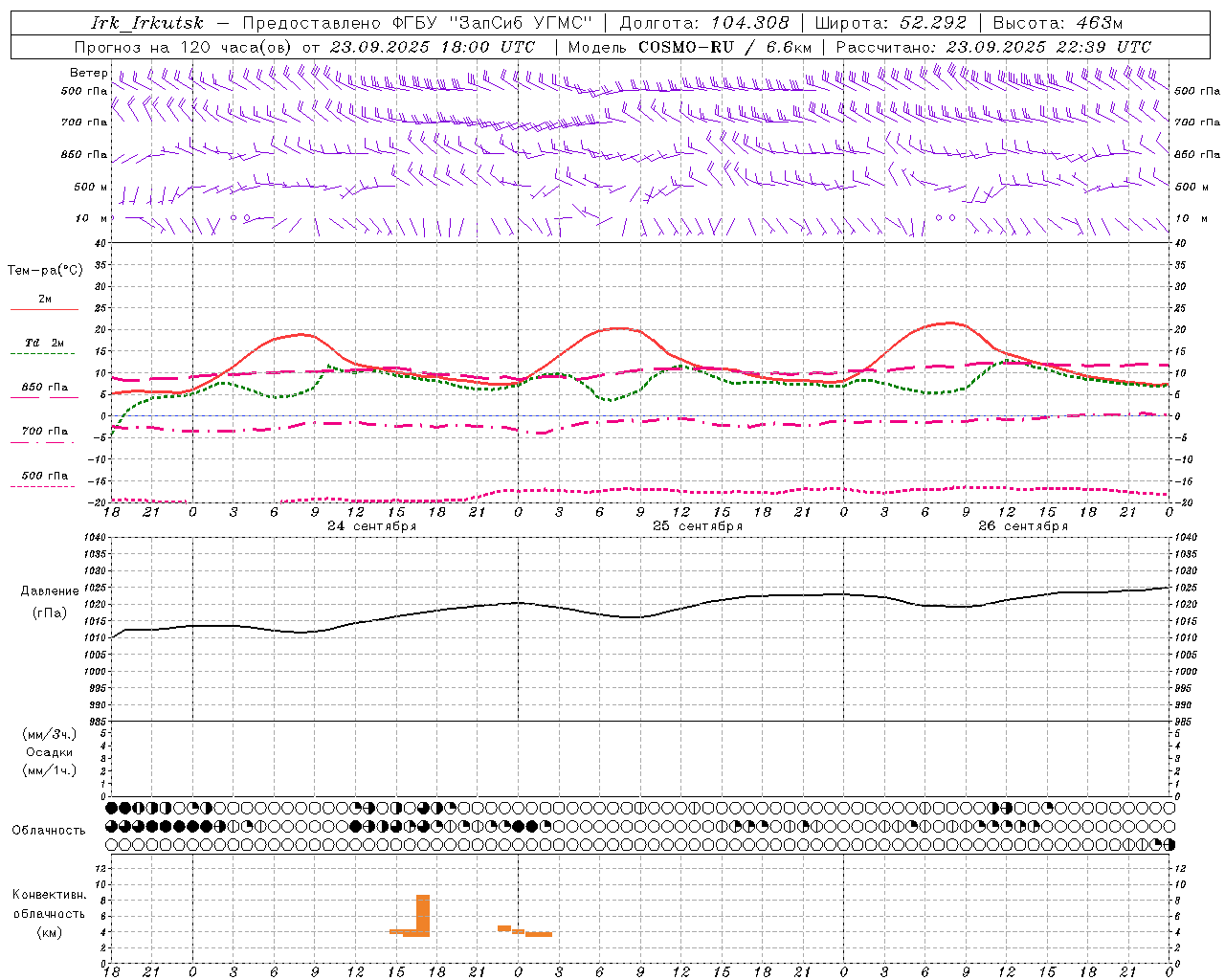Click the left 1040 pressure axis value
Screen dimensions: 1225x980
click(x=95, y=538)
